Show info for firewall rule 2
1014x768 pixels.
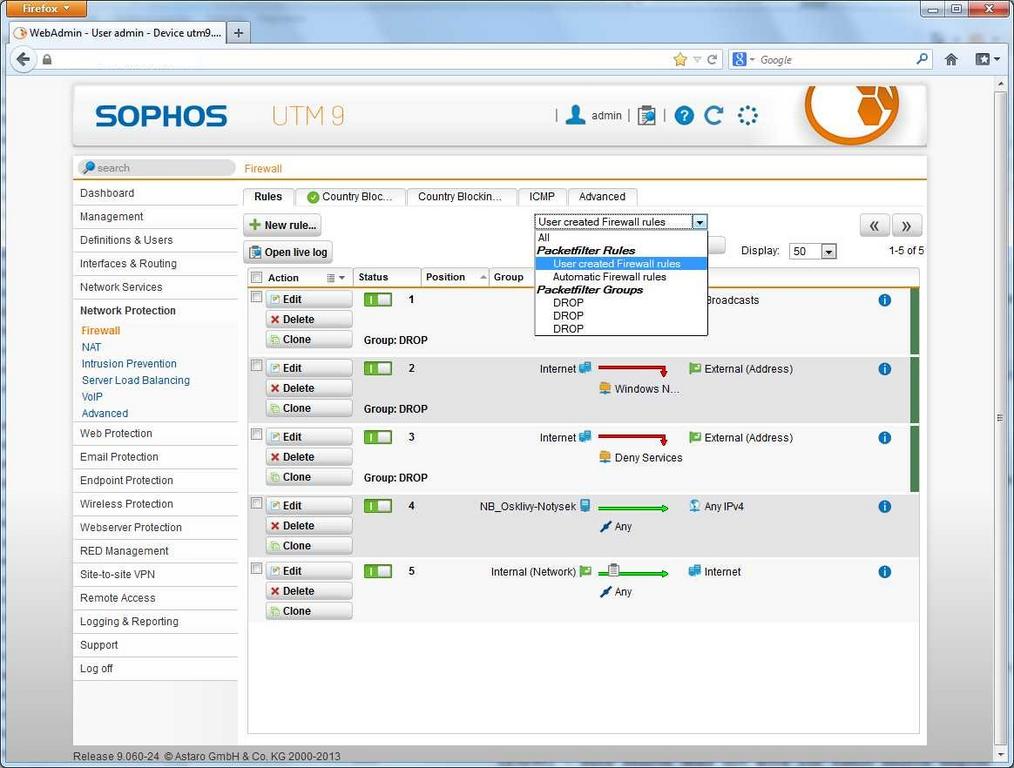[x=885, y=369]
